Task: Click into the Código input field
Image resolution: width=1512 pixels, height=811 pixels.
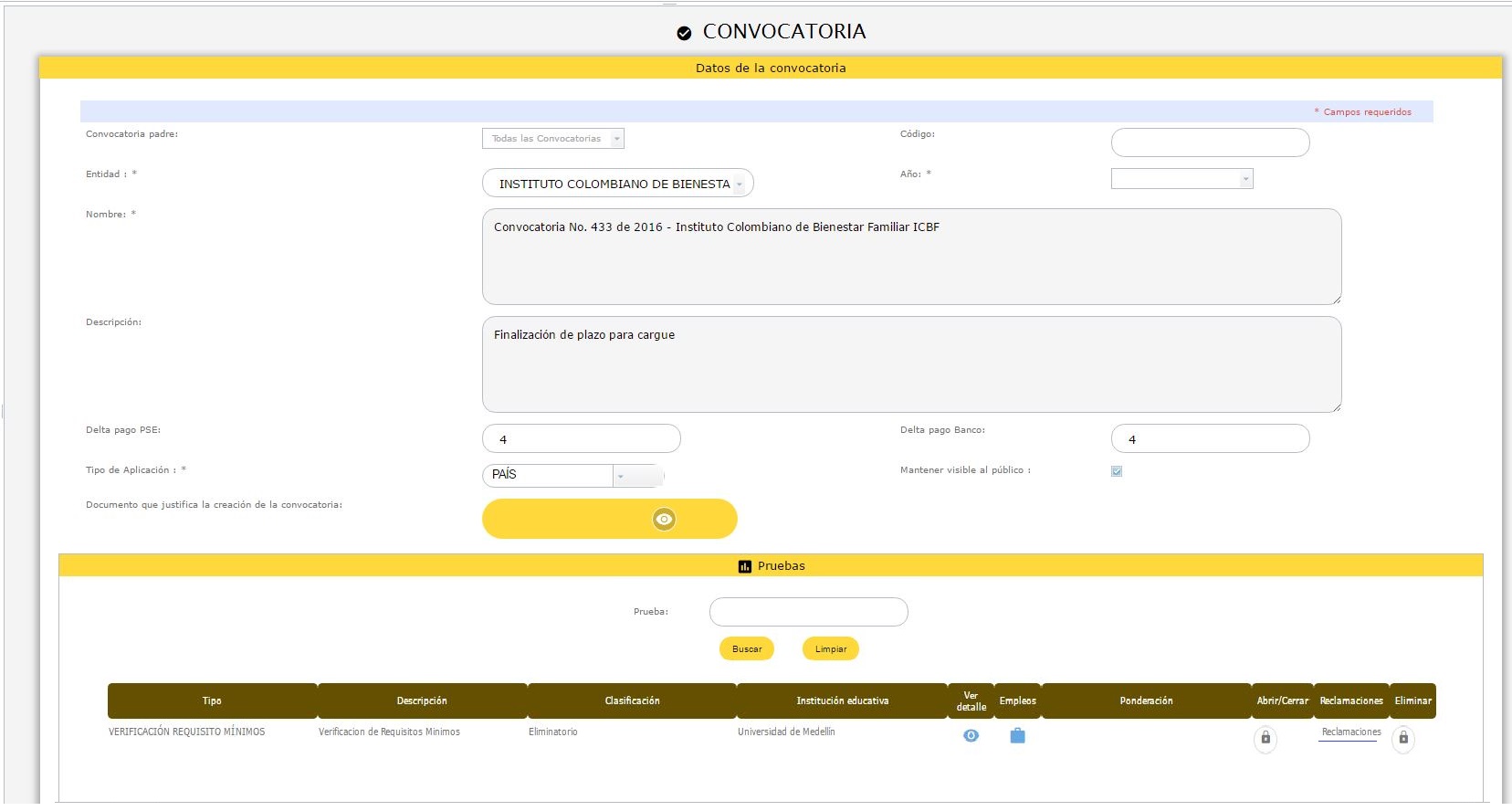Action: (x=1210, y=142)
